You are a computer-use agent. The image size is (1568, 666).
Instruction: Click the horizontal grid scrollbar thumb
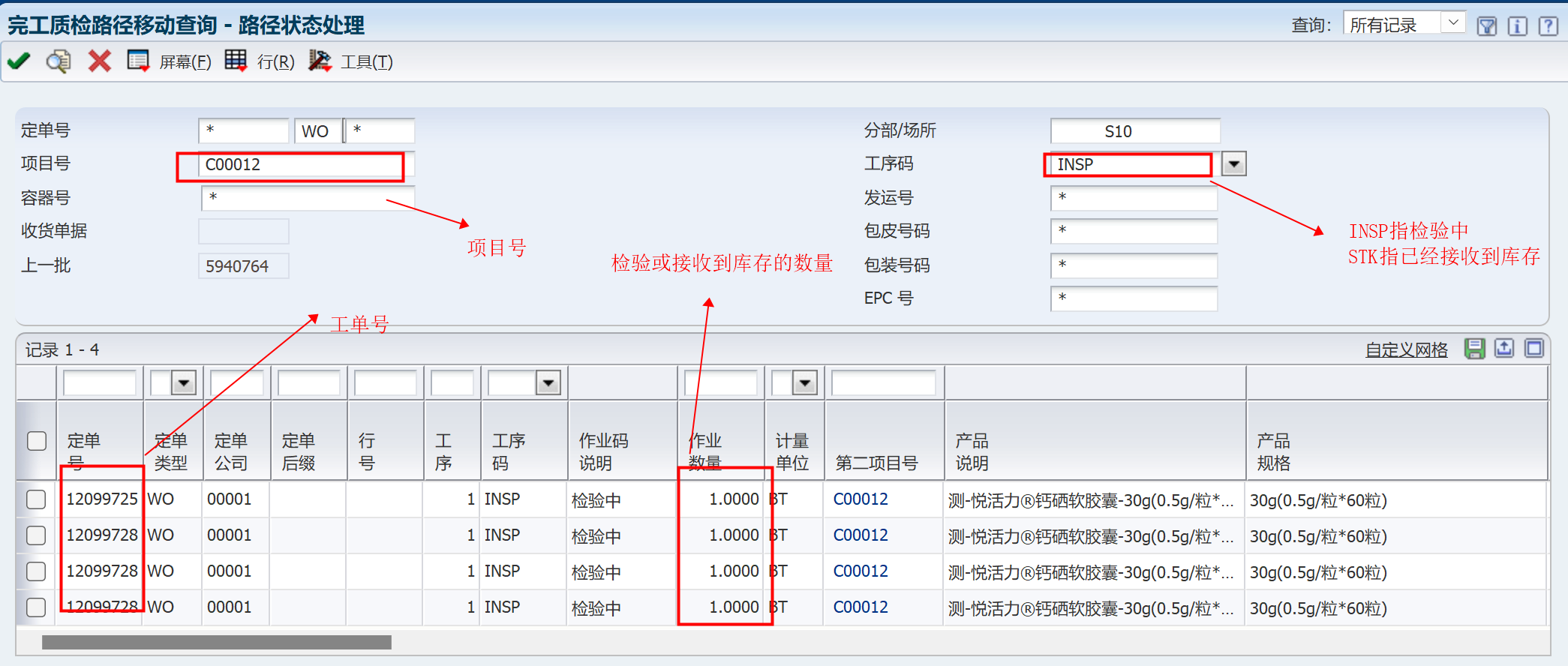click(217, 643)
